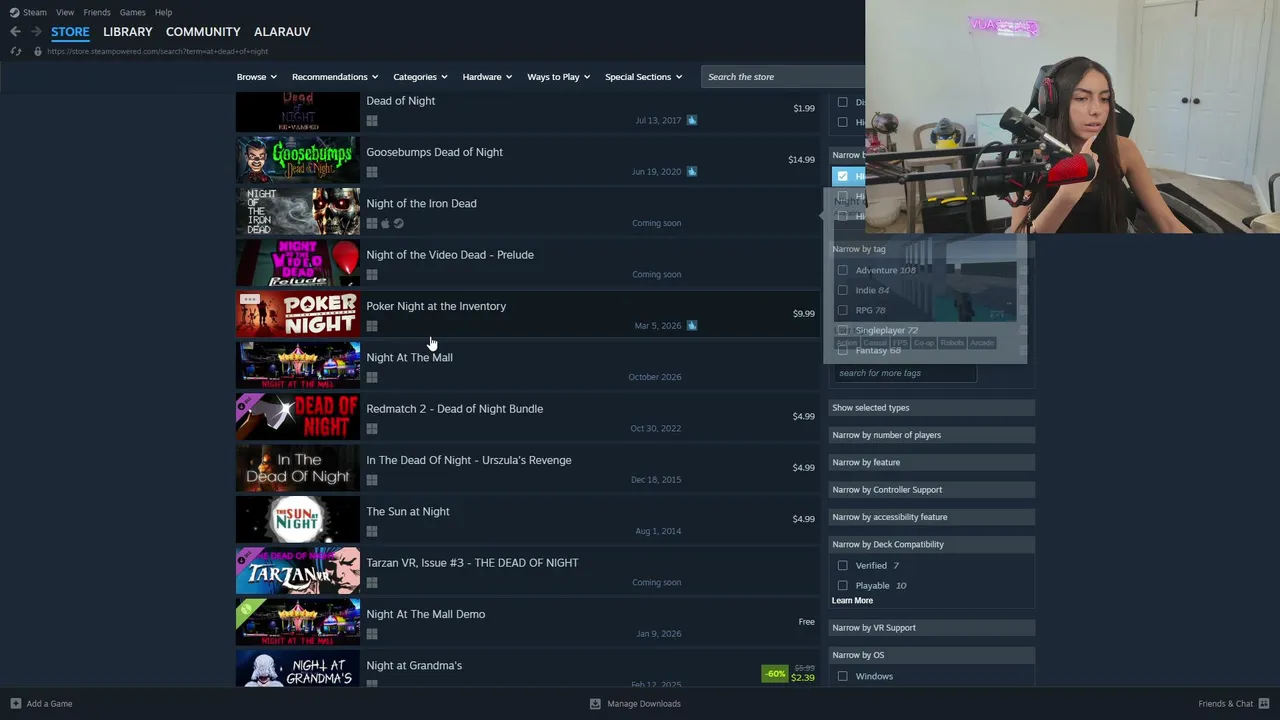1280x720 pixels.
Task: Open the Night at Grandma's game title
Action: (414, 666)
